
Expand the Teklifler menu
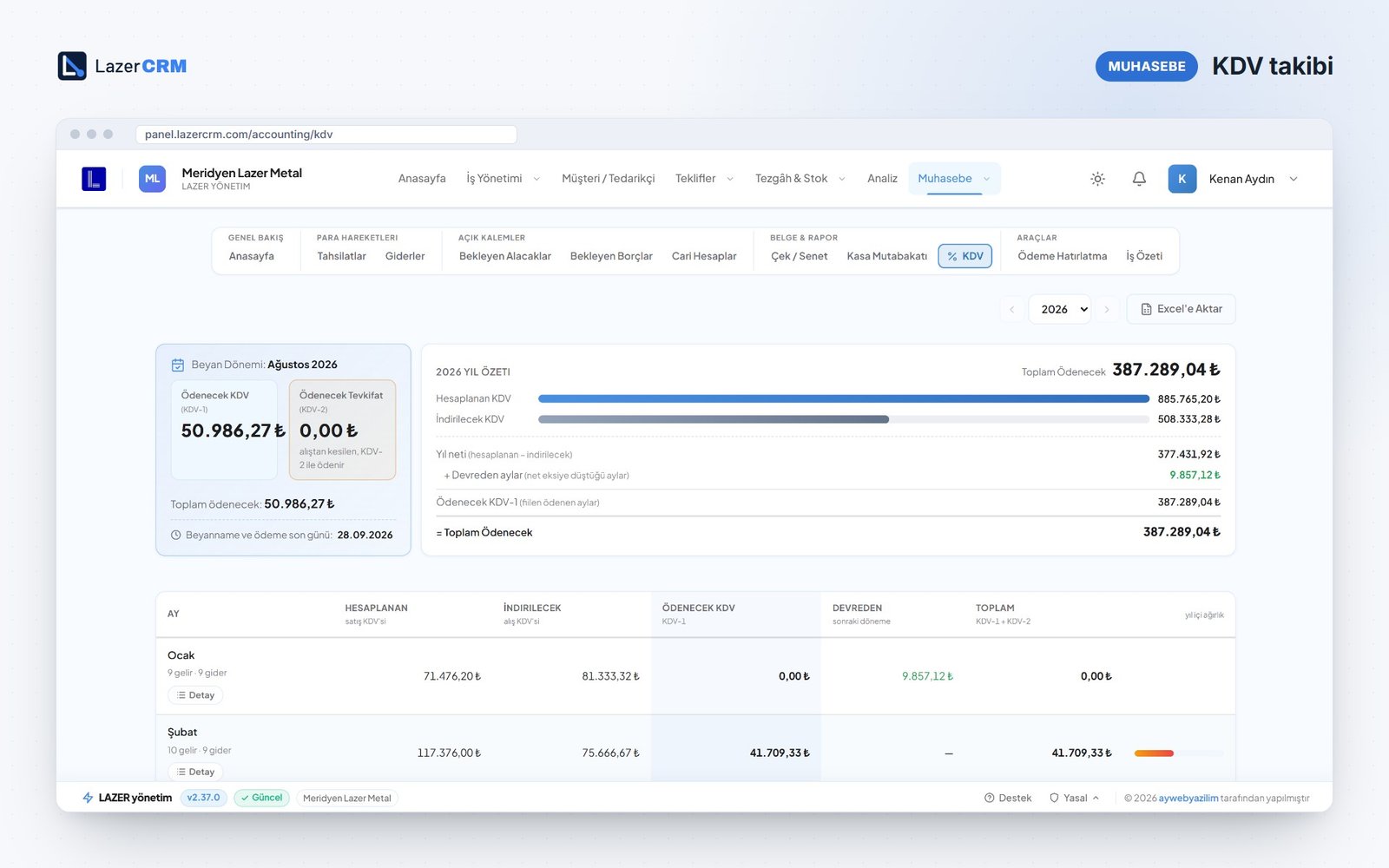pos(704,179)
